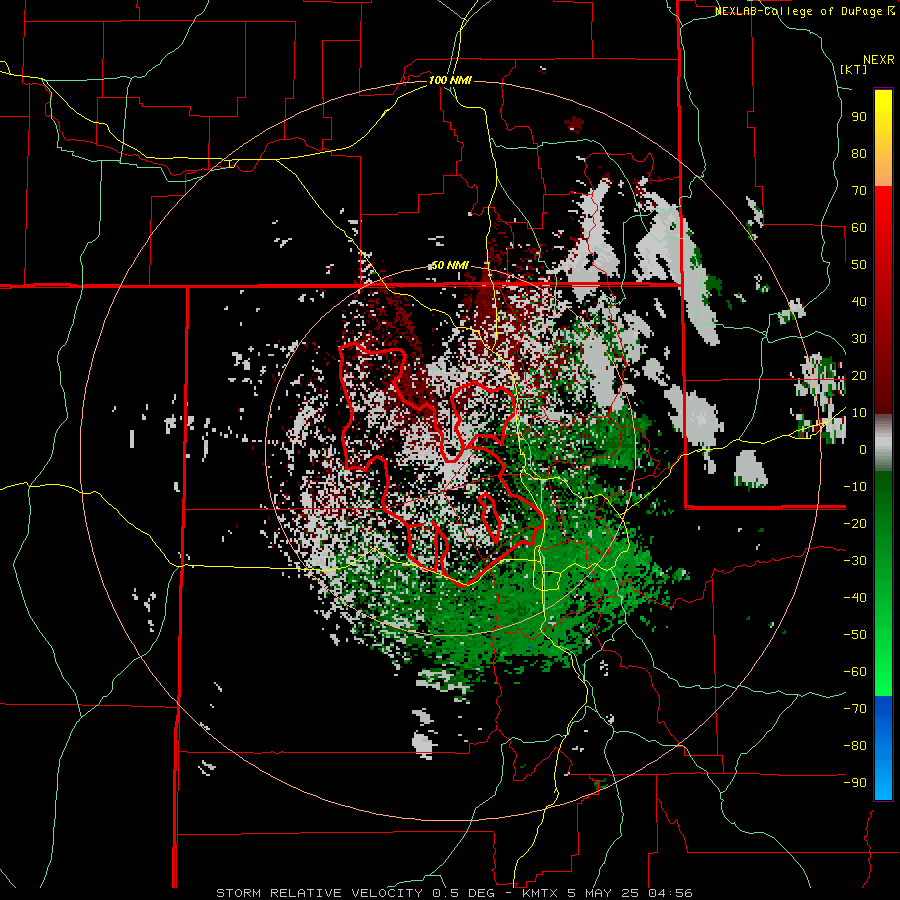Click the 0 value on the velocity scale
The width and height of the screenshot is (900, 900).
(x=863, y=449)
